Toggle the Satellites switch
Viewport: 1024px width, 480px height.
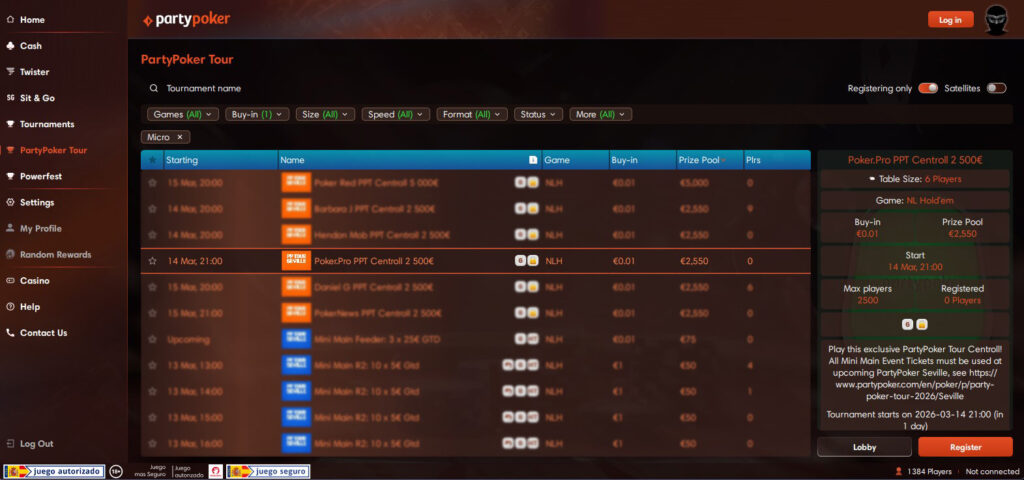pyautogui.click(x=997, y=88)
